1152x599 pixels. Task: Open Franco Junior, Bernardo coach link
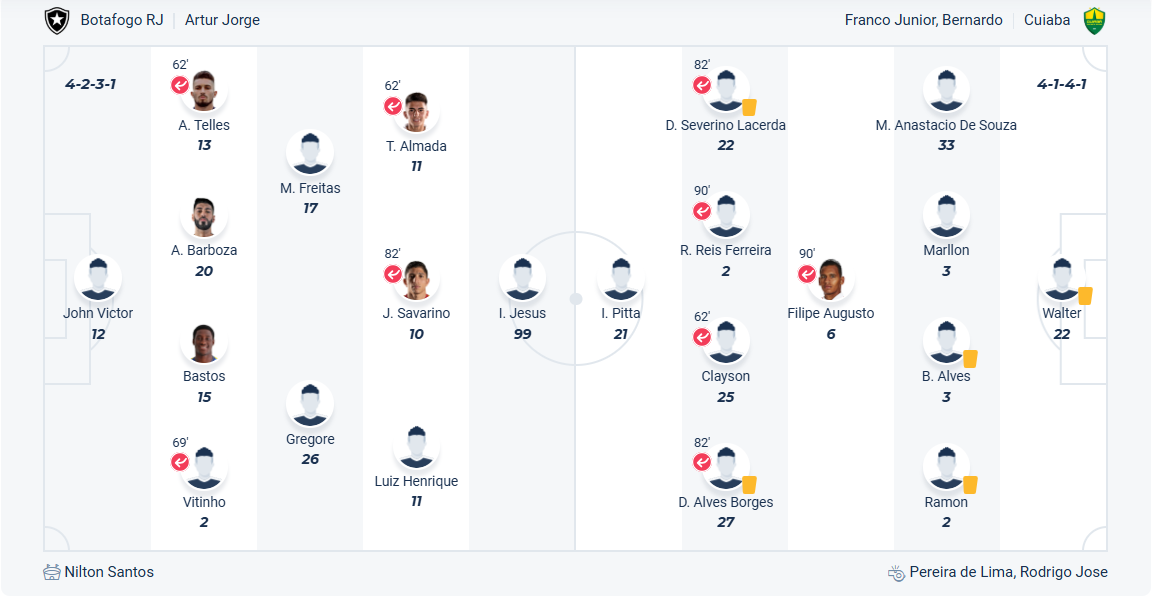pyautogui.click(x=923, y=20)
